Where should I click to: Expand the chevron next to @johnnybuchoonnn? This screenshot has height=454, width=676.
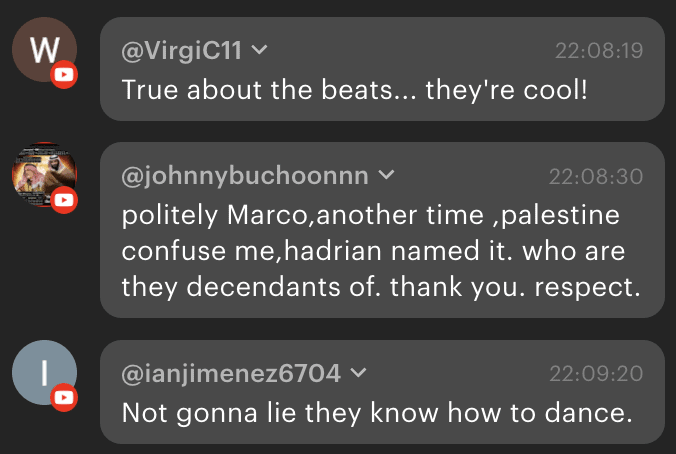click(x=387, y=176)
